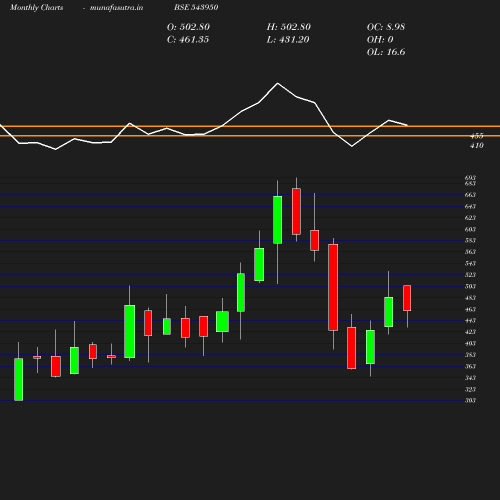
Task: Click the 503 price axis label
Action: [470, 287]
